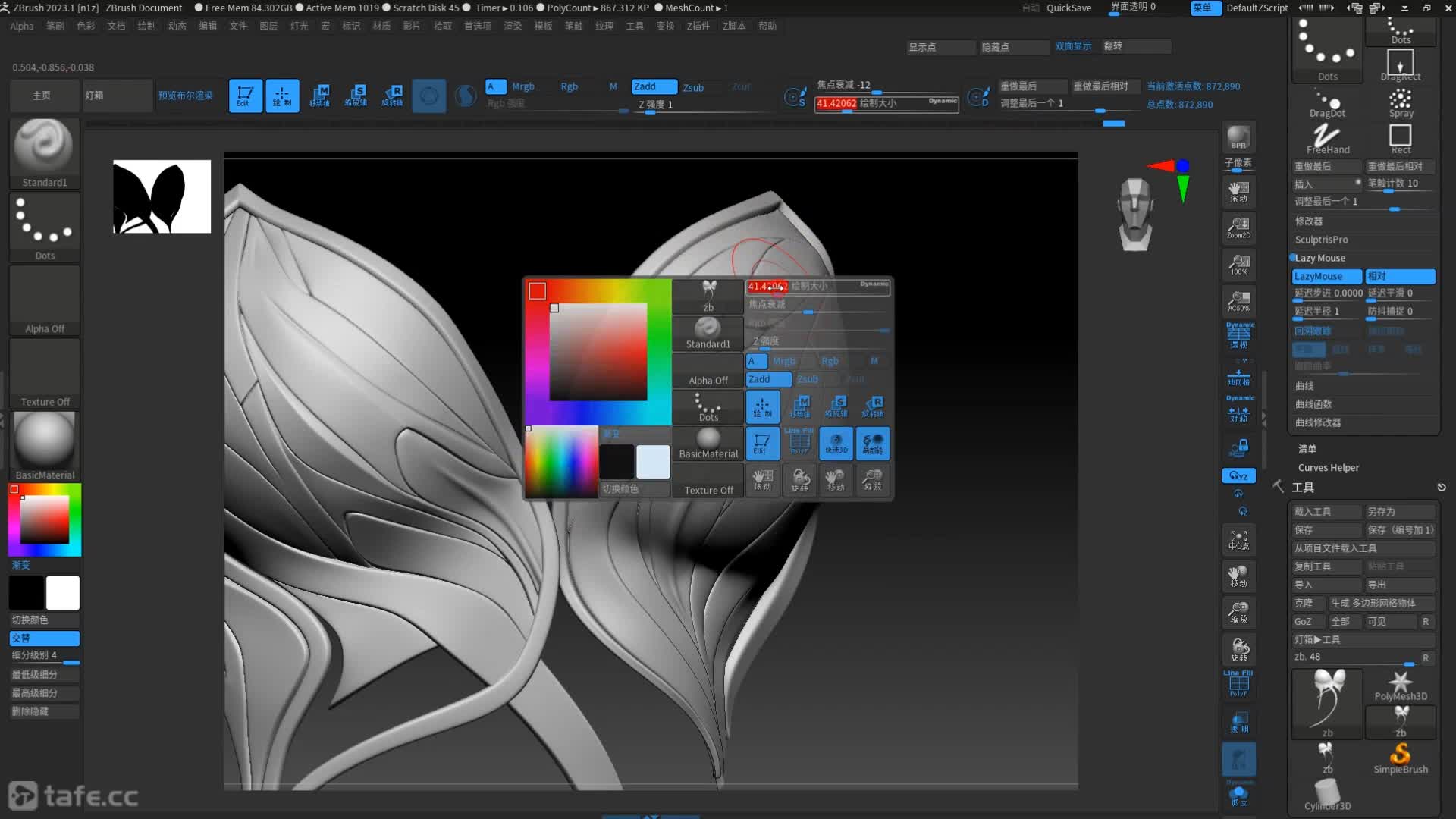Click the Rotate (旋转) icon in right shelf
Screen dimensions: 1456x819
(1238, 649)
